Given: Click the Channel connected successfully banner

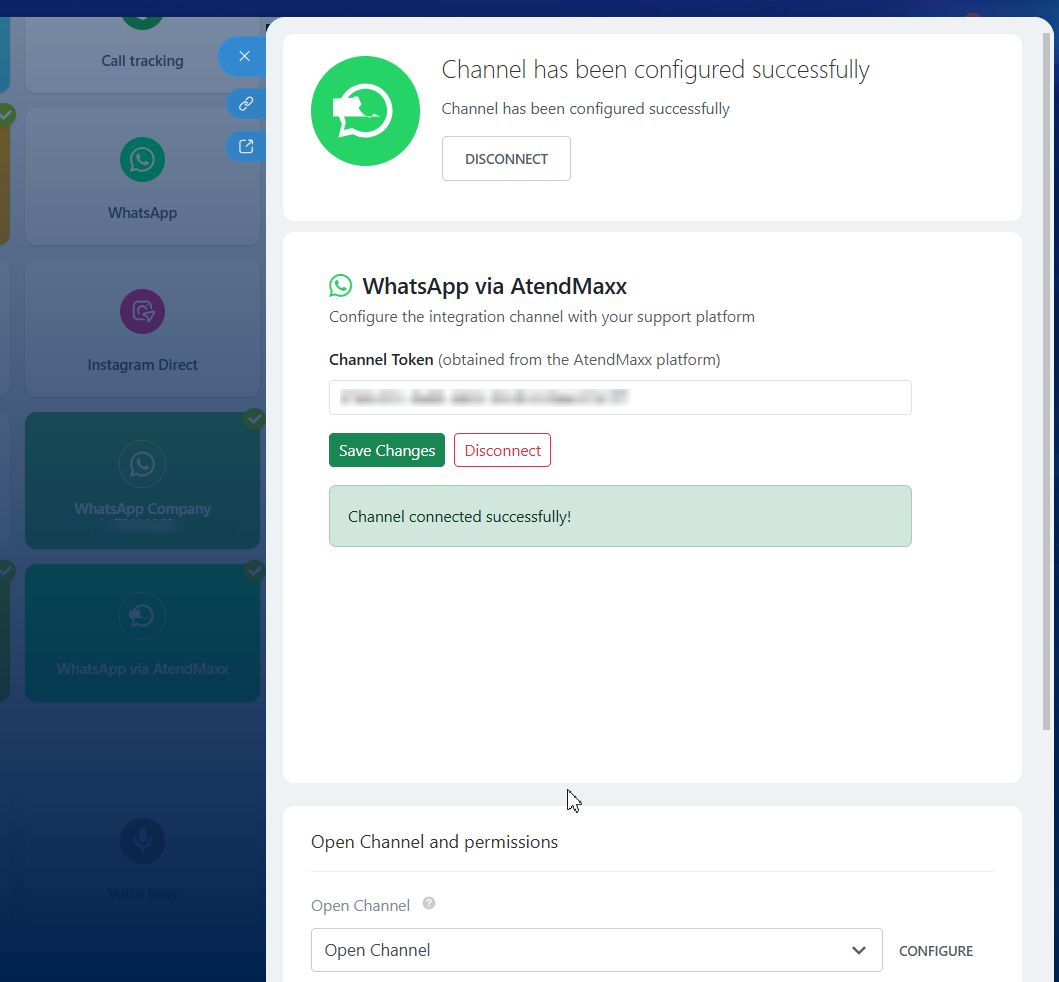Looking at the screenshot, I should (x=620, y=516).
